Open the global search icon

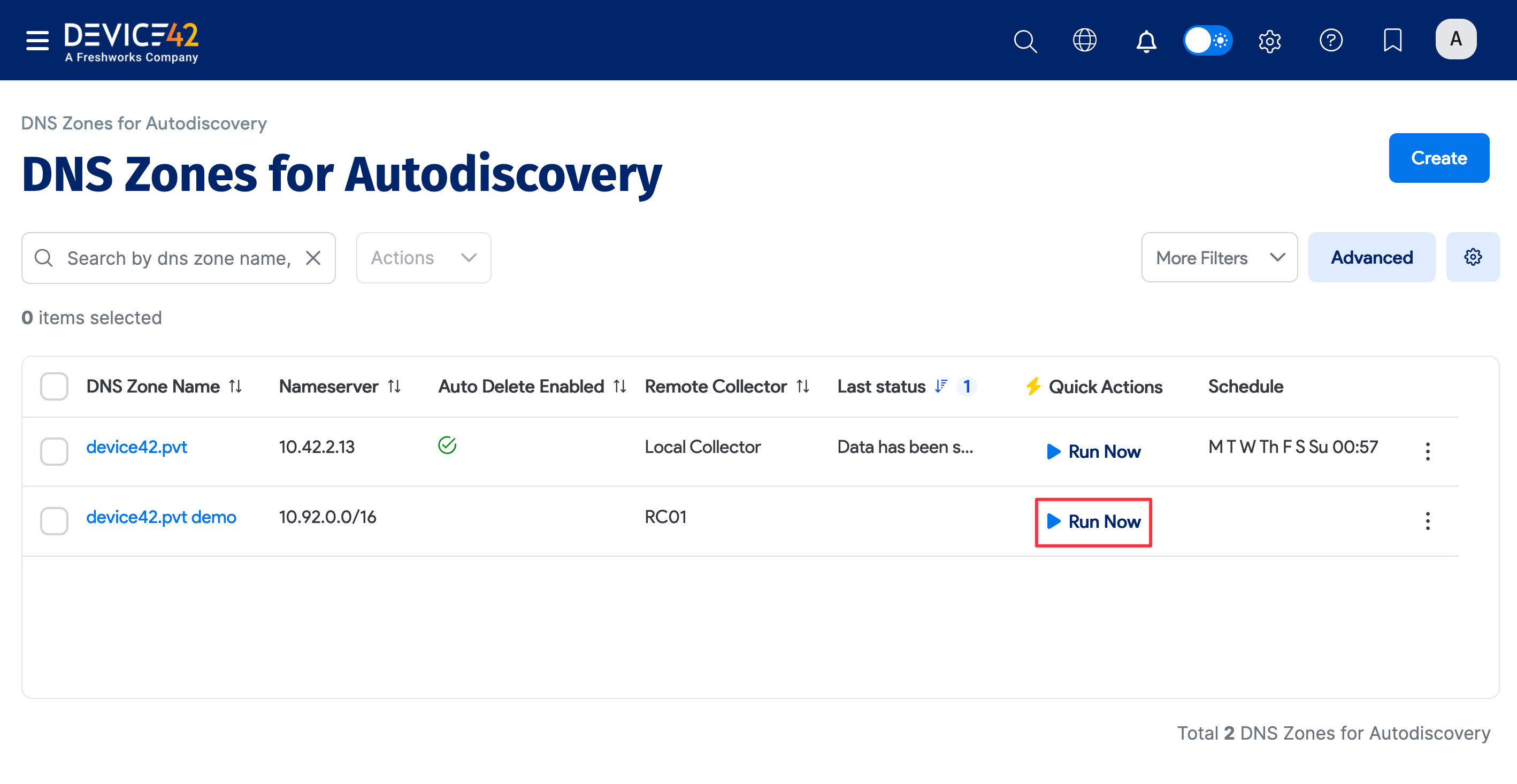coord(1025,40)
